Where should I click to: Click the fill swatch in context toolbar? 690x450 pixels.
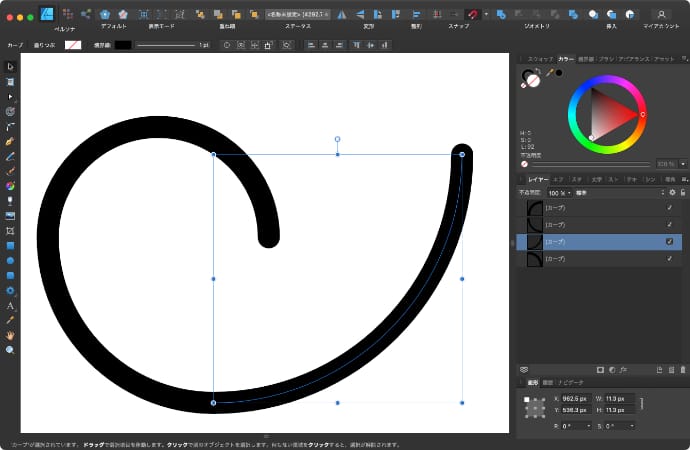(73, 45)
